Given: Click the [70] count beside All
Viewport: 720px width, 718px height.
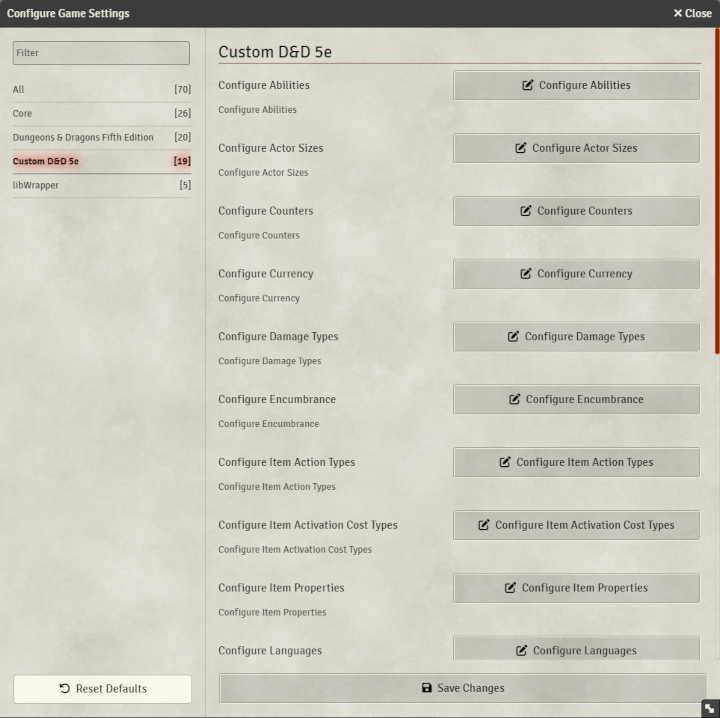Looking at the screenshot, I should [x=182, y=89].
